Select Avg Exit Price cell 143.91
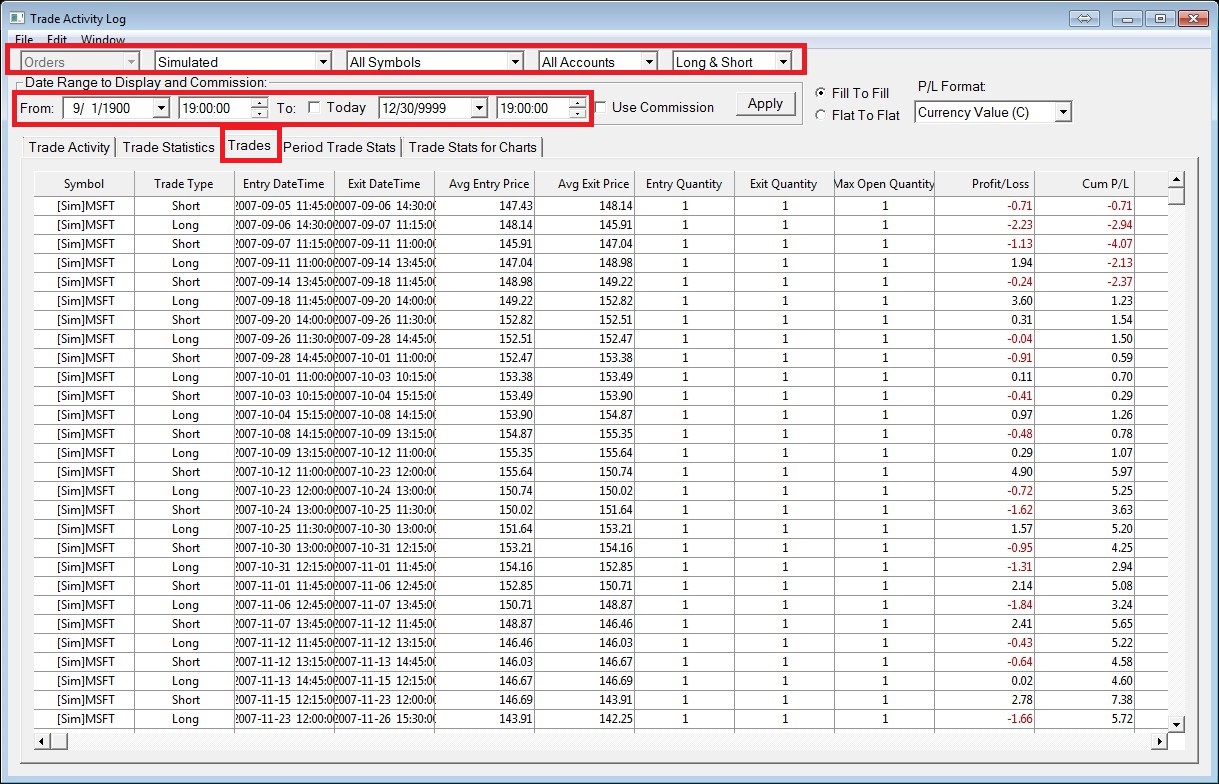 pyautogui.click(x=584, y=700)
